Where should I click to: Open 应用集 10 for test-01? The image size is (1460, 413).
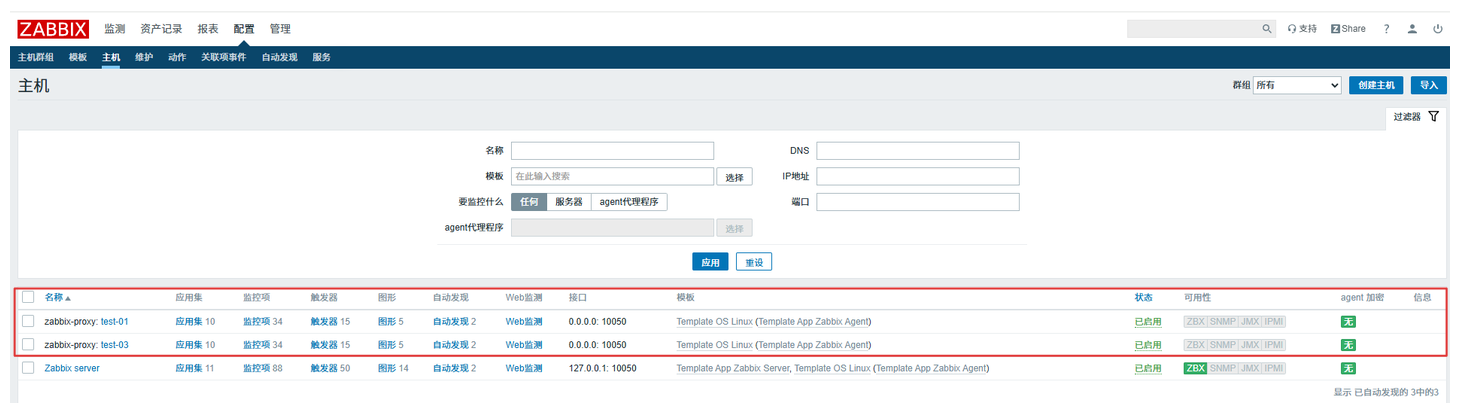(x=195, y=322)
